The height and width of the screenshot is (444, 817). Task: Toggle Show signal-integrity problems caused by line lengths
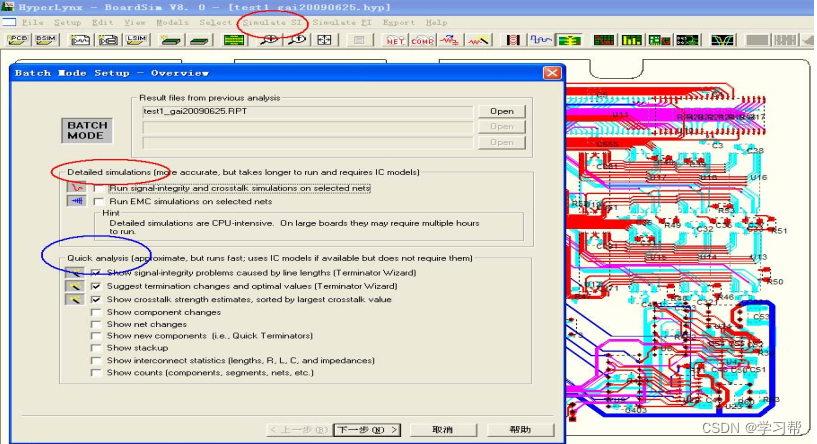96,273
